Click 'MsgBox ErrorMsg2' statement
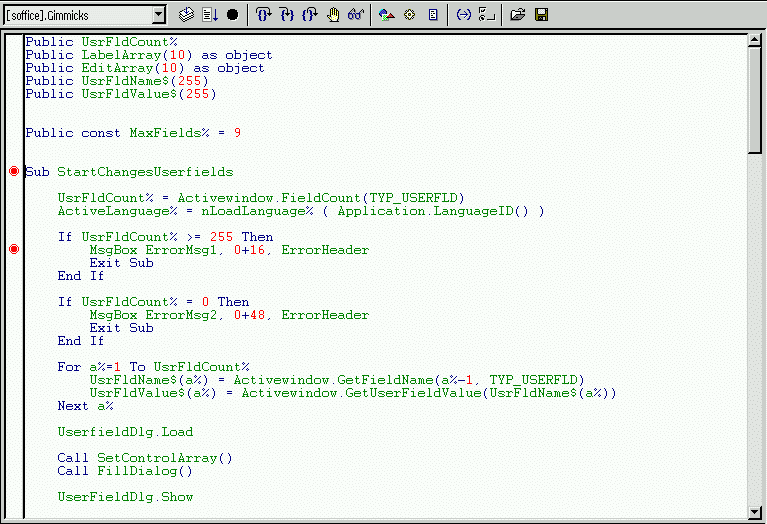 pos(153,315)
